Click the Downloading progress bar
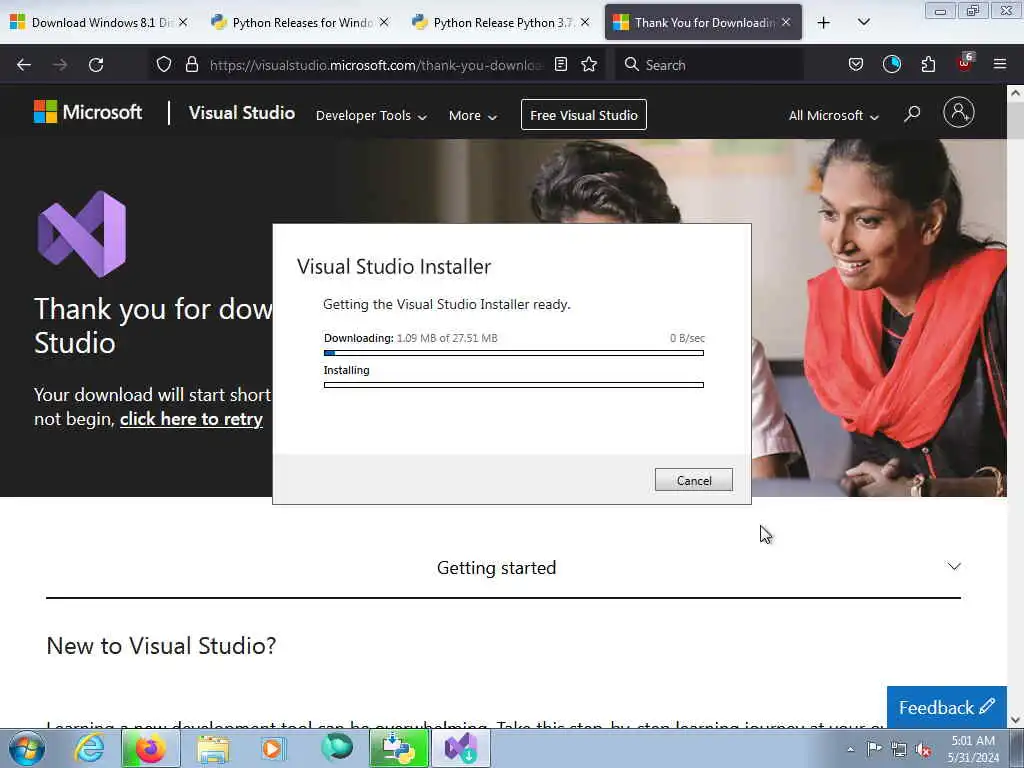Screen dimensions: 1024x768 point(513,353)
